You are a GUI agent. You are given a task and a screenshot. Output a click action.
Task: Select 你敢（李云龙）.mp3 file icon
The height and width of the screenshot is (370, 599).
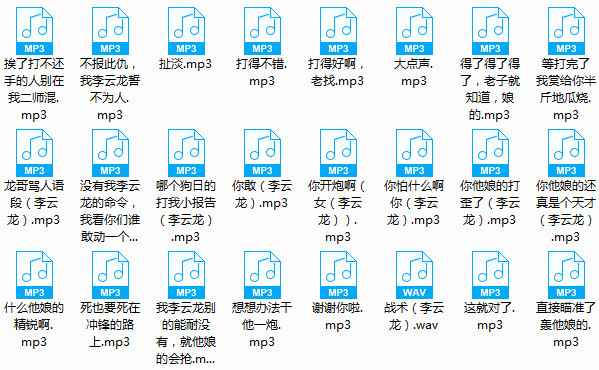262,153
